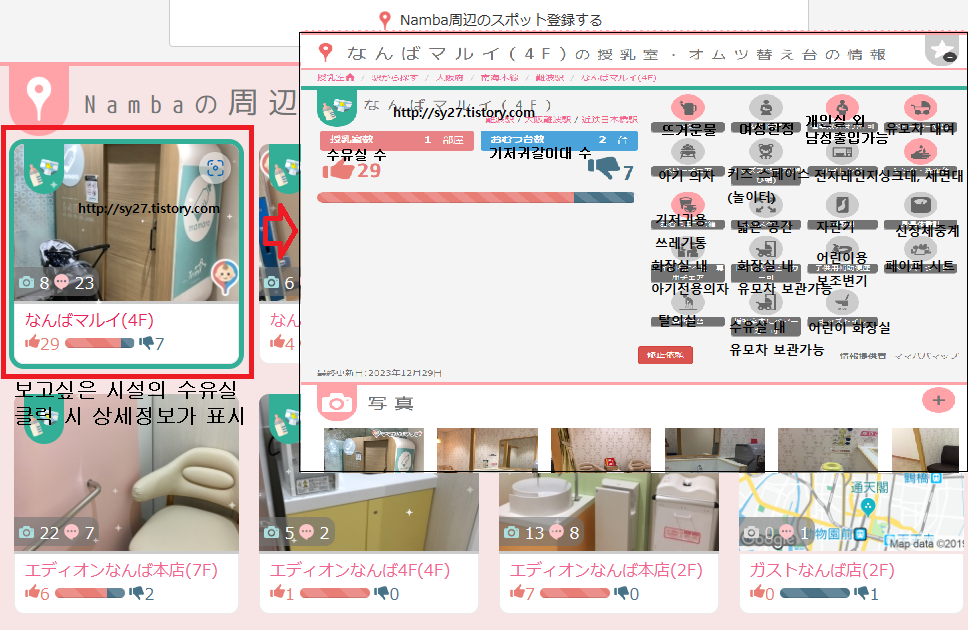Click the baby weight scale icon

[920, 205]
